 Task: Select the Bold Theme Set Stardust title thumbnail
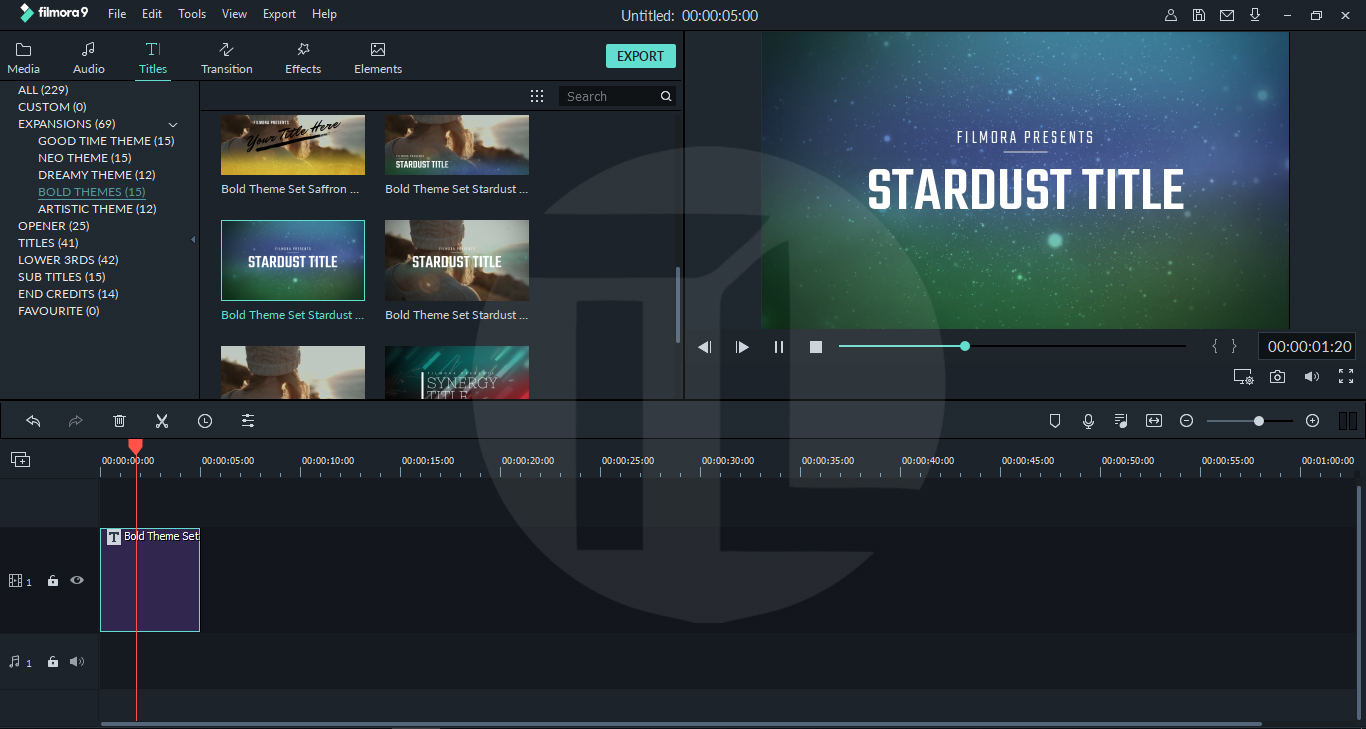click(x=292, y=260)
